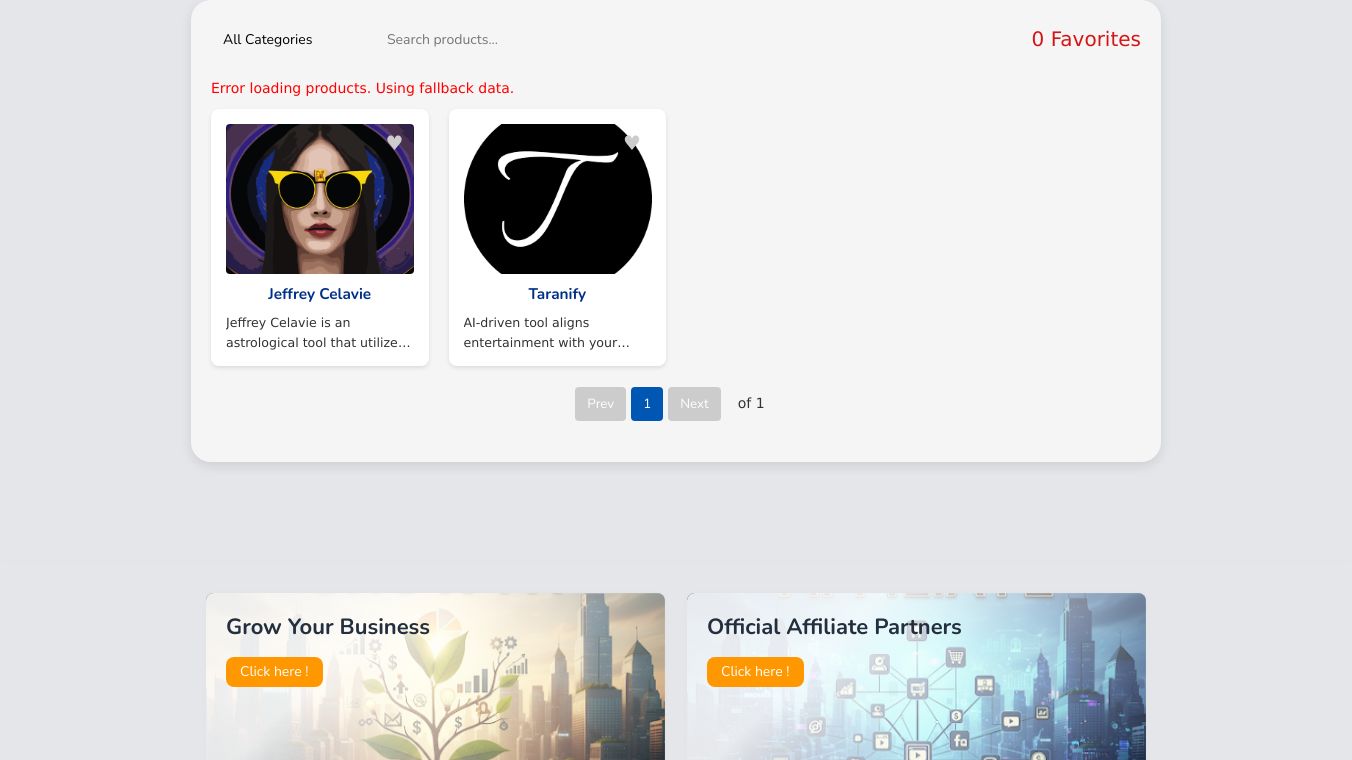Select the 'Grow Your Business' heading
The image size is (1352, 760).
328,627
